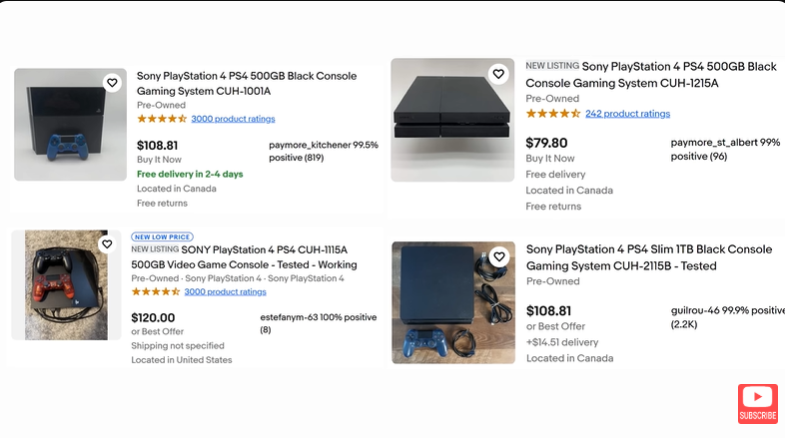Click the NEW LOW PRICE badge
Viewport: 785px width, 438px height.
[x=162, y=237]
